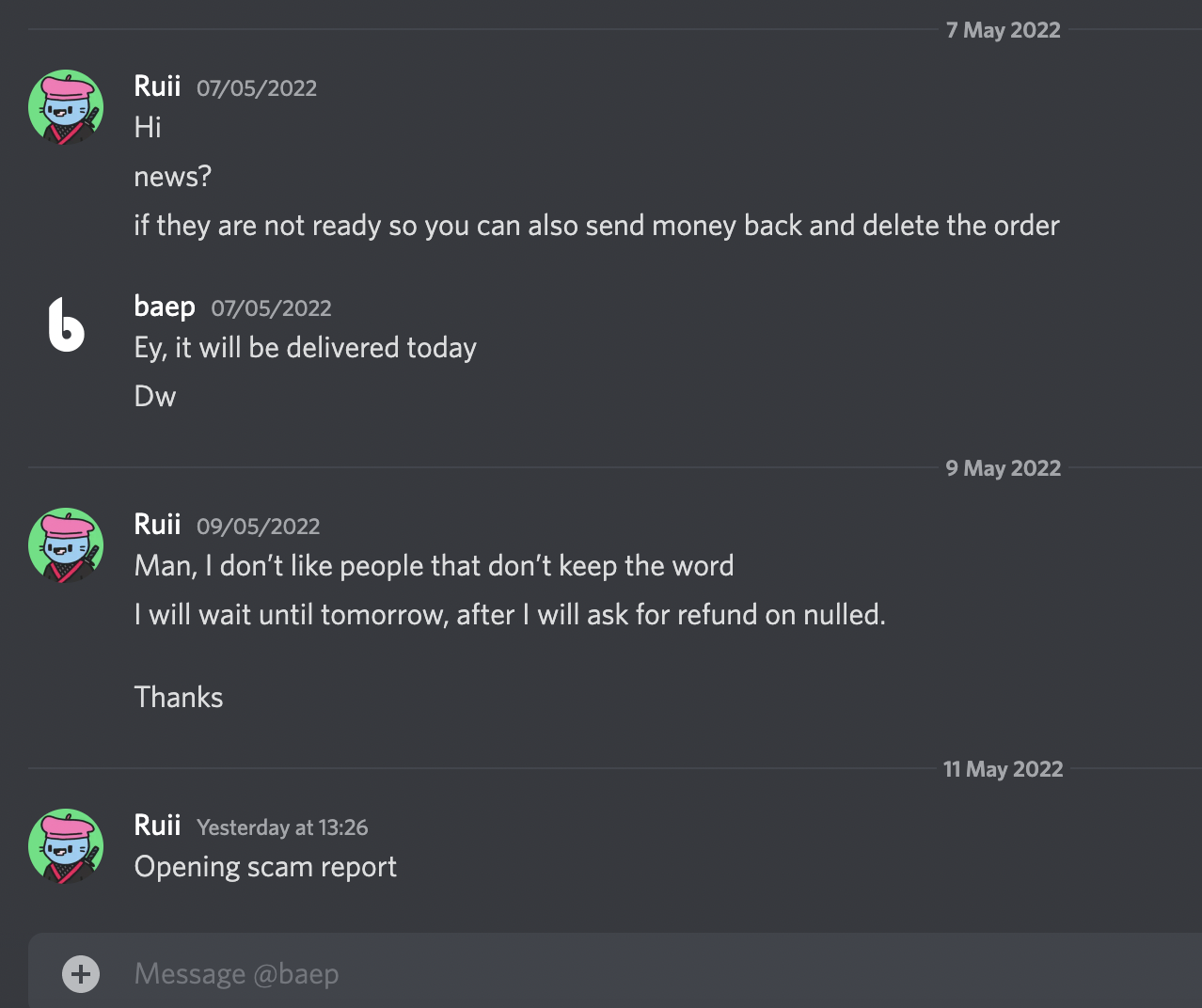Select the 'Thanks' message from Ruii
Image resolution: width=1202 pixels, height=1008 pixels.
[x=179, y=698]
